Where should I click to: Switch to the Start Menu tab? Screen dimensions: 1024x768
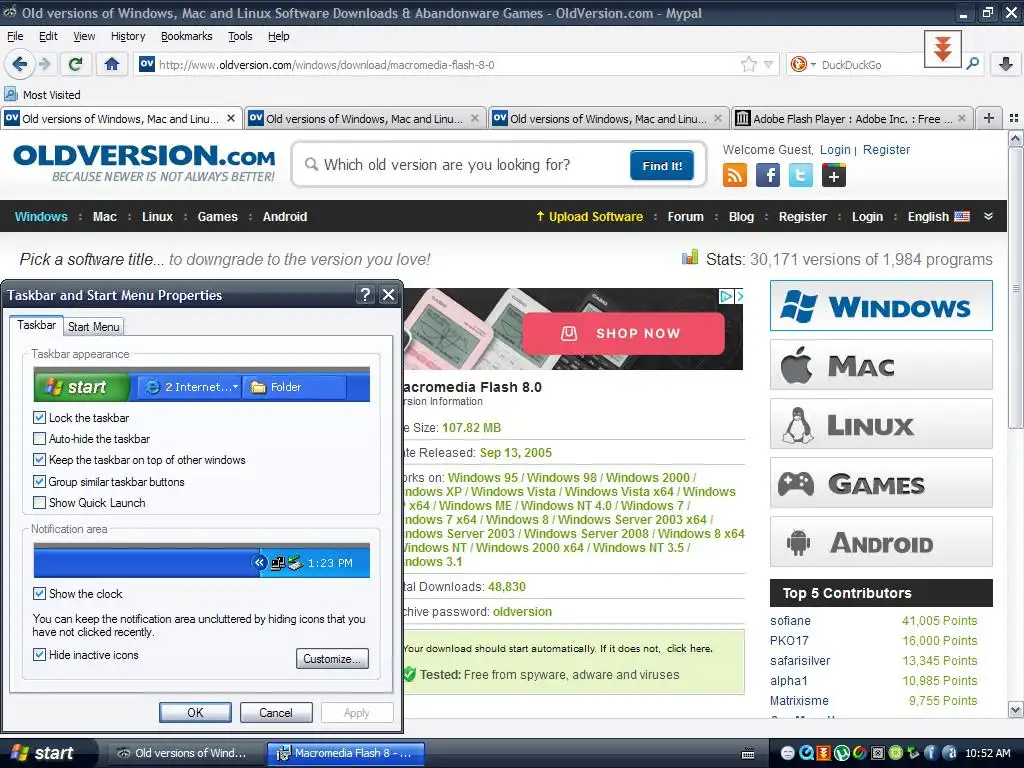(93, 327)
